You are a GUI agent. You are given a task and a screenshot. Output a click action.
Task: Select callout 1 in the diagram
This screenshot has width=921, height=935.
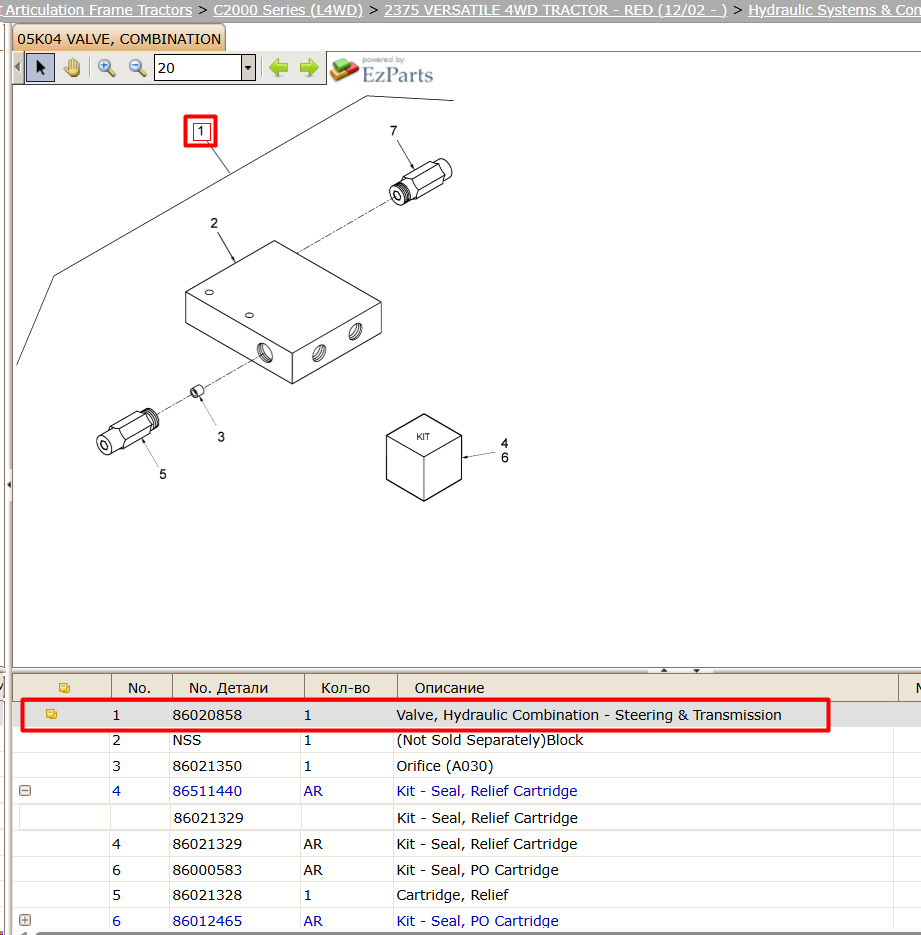click(200, 131)
